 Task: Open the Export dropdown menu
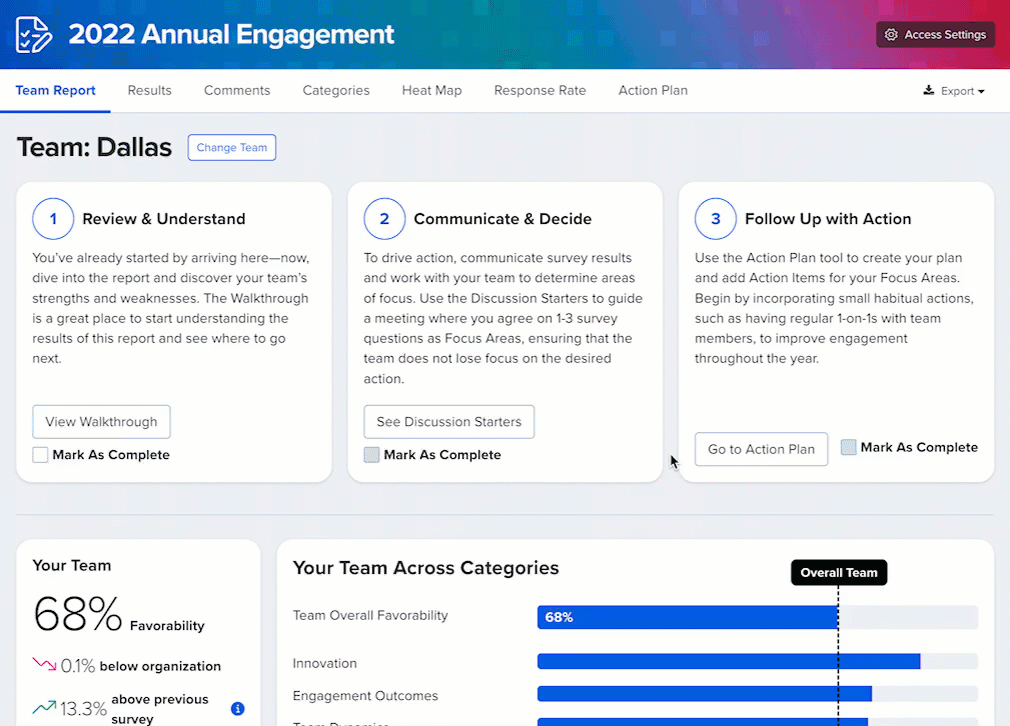pos(955,91)
